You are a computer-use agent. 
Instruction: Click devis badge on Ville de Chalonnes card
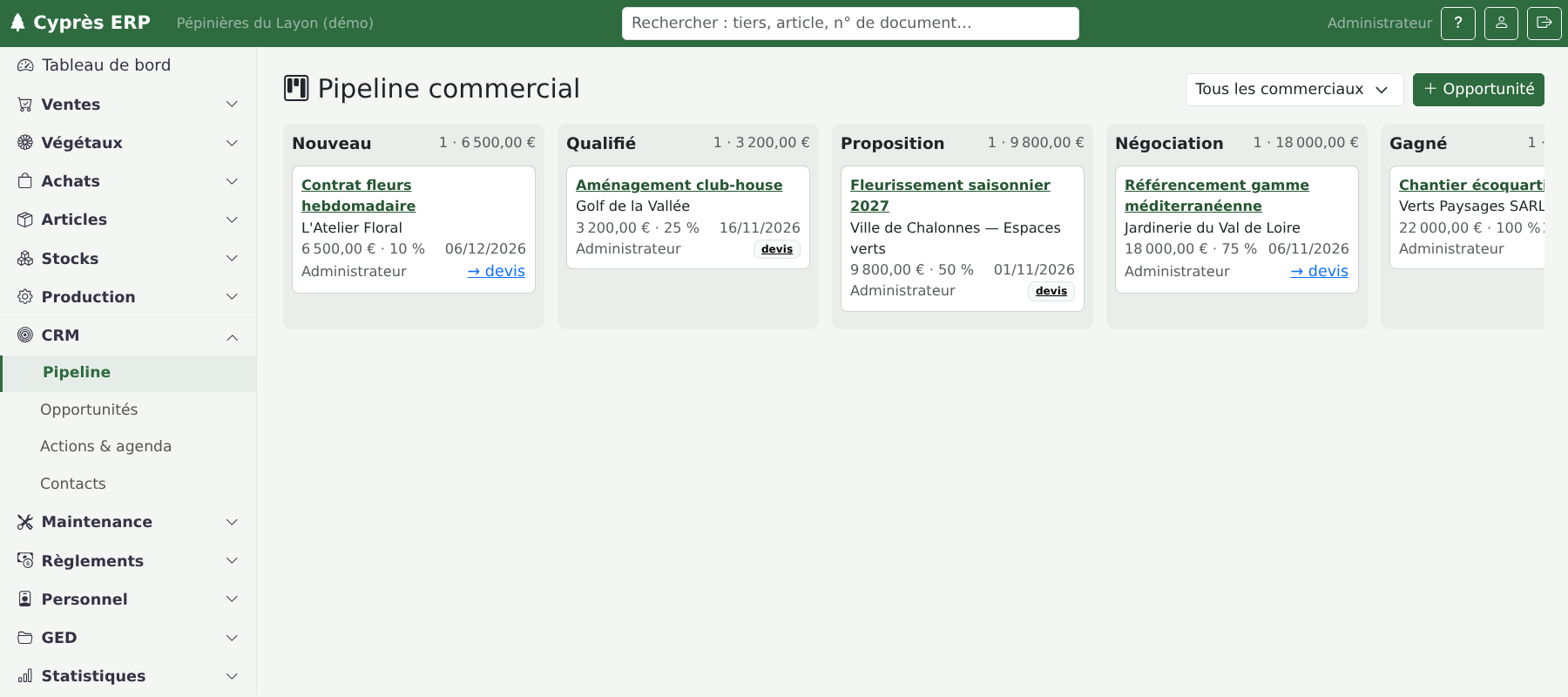pos(1051,291)
